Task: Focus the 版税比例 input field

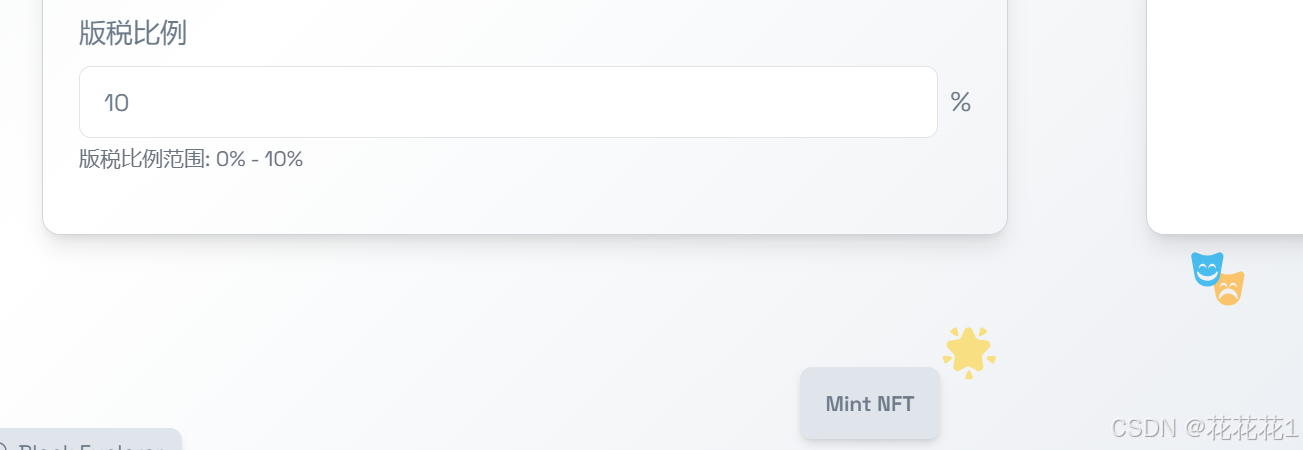Action: pyautogui.click(x=508, y=102)
